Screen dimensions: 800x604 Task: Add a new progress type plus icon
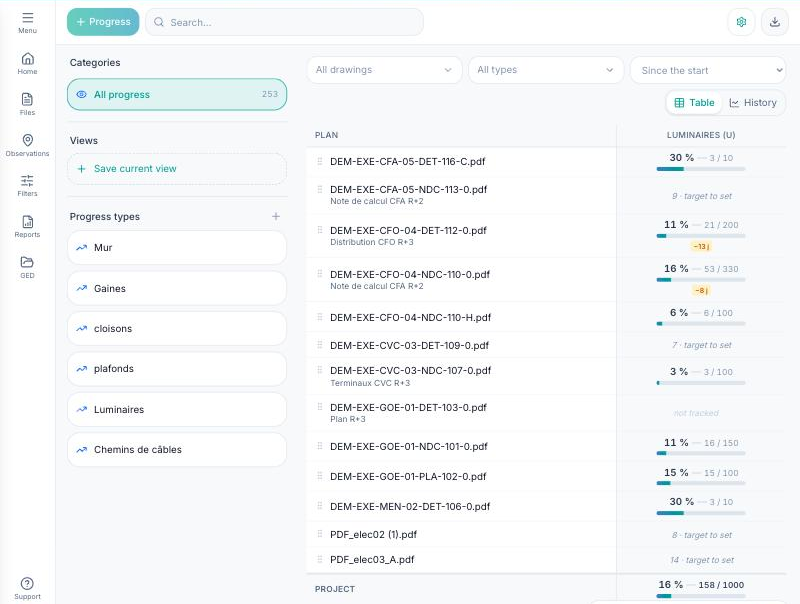(276, 216)
